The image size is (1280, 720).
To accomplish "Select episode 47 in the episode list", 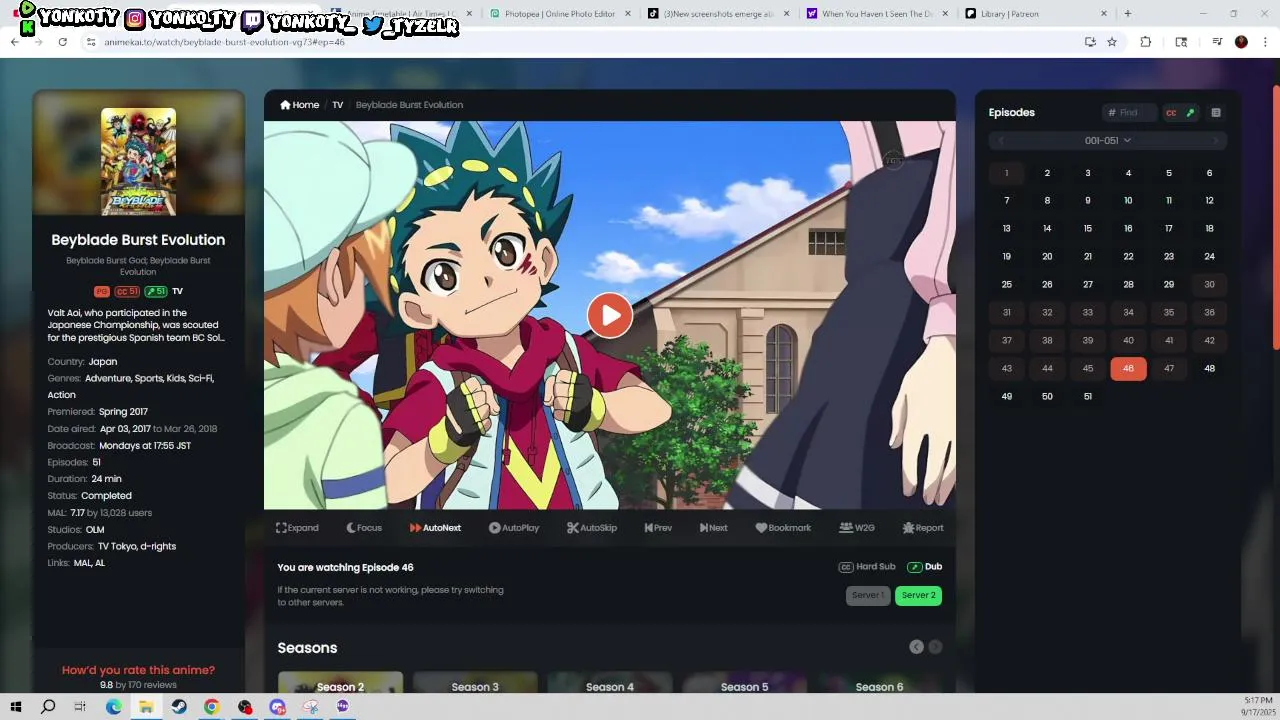I will [x=1169, y=369].
